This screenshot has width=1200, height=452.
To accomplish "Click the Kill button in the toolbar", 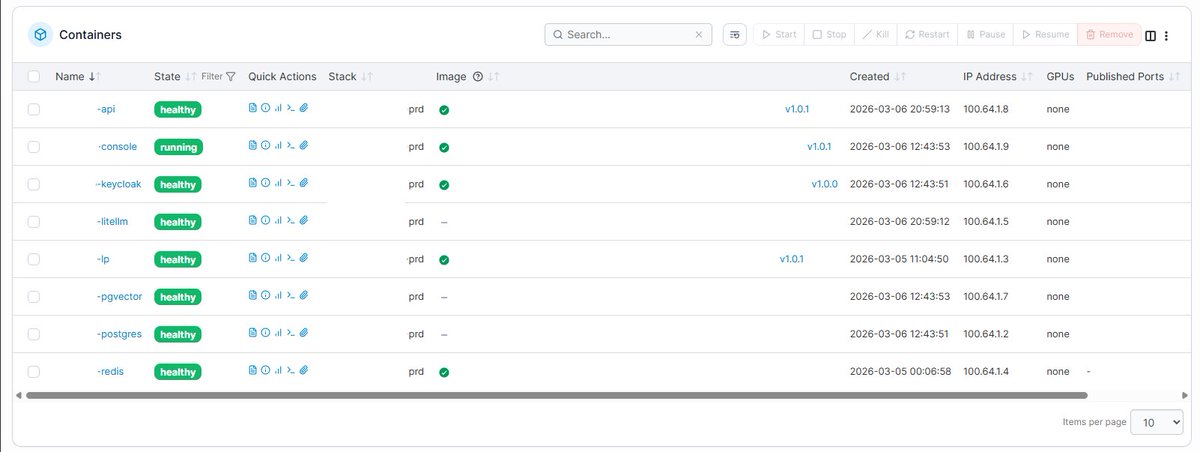I will tap(875, 34).
